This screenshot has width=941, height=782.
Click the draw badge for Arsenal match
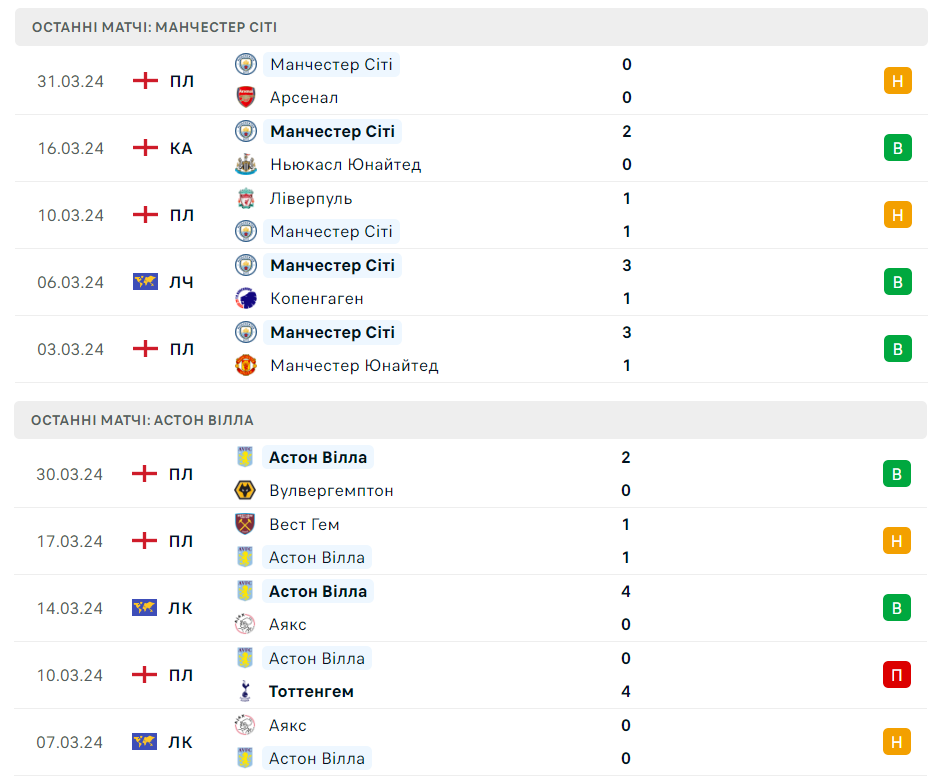pos(897,81)
